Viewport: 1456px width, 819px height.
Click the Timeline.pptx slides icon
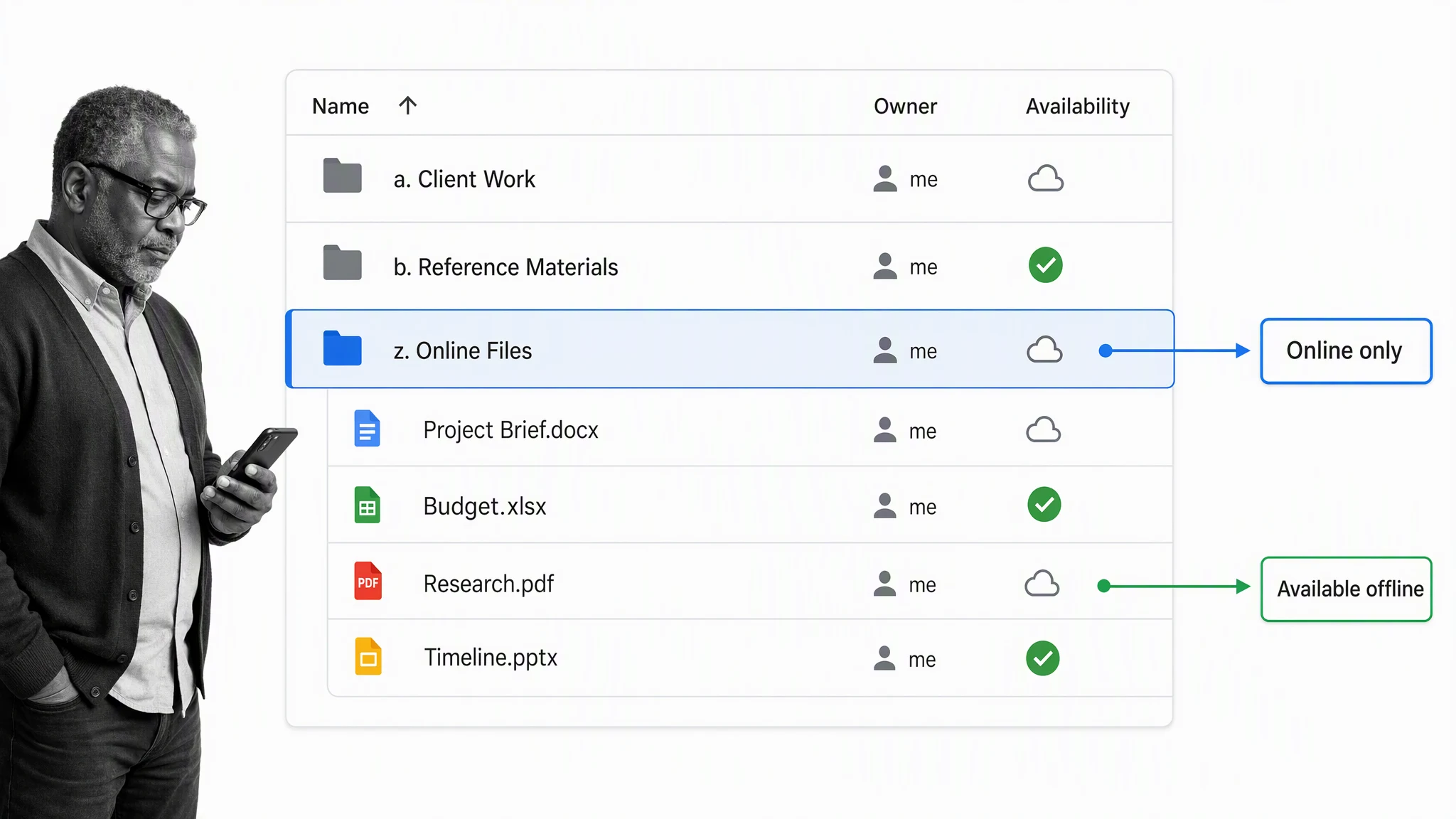368,656
